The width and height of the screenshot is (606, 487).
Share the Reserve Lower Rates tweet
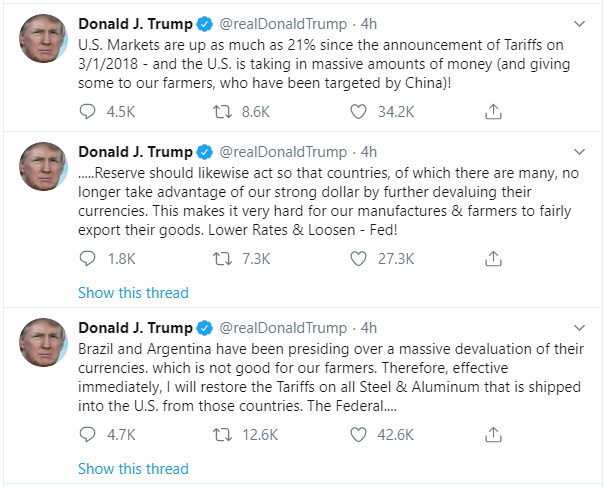[492, 258]
